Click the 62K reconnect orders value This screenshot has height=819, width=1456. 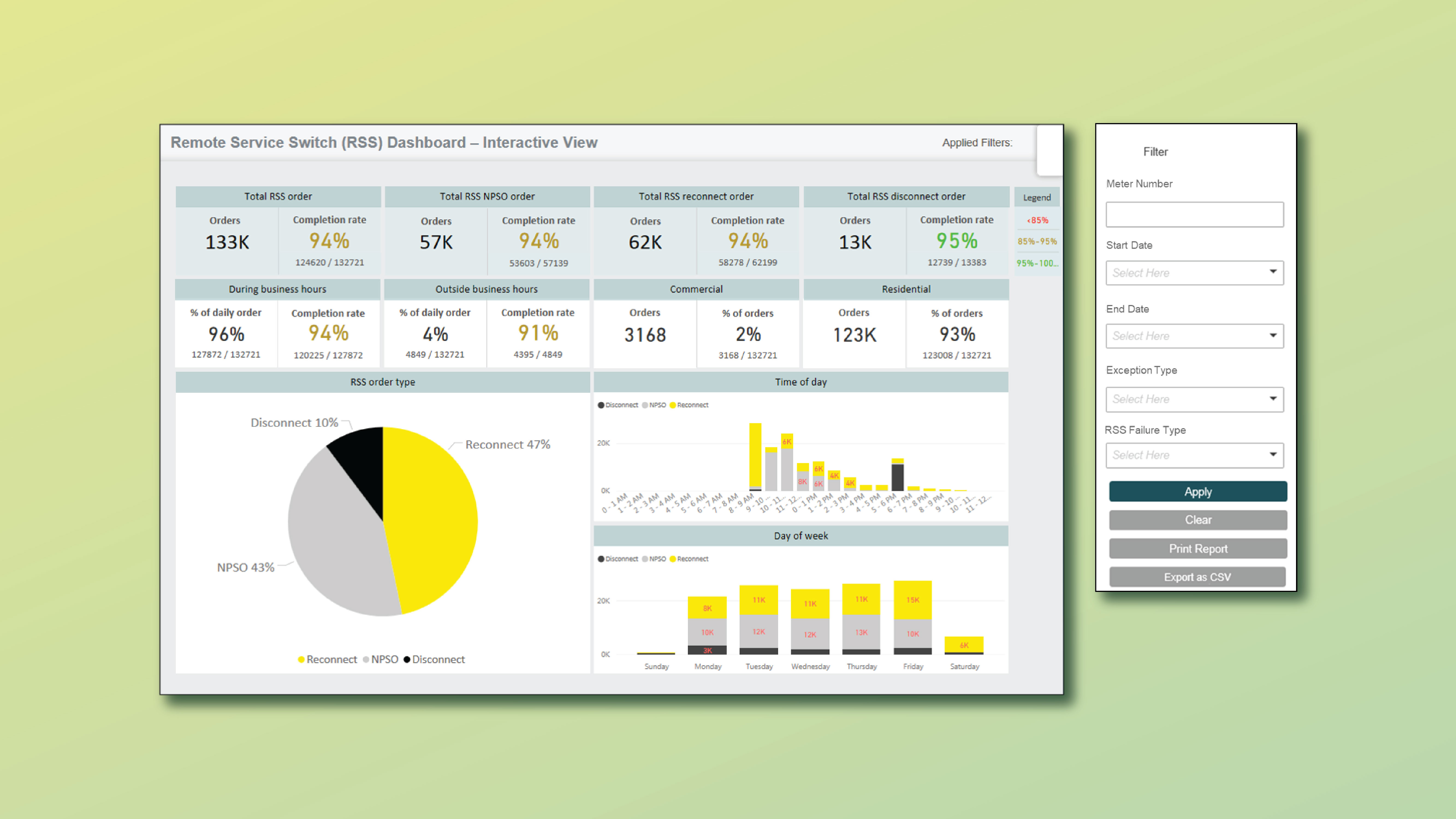[x=645, y=242]
